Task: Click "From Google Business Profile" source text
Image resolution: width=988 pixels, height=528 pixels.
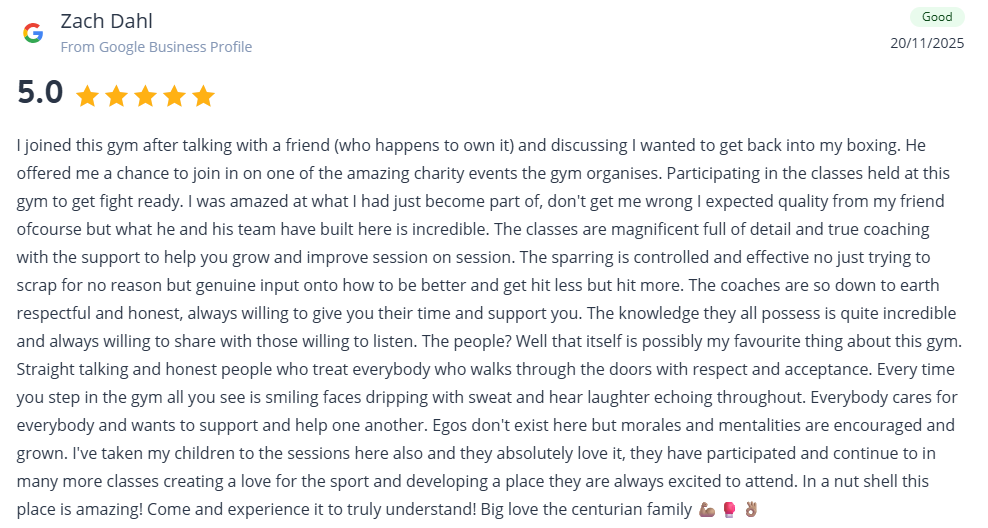Action: pyautogui.click(x=156, y=47)
